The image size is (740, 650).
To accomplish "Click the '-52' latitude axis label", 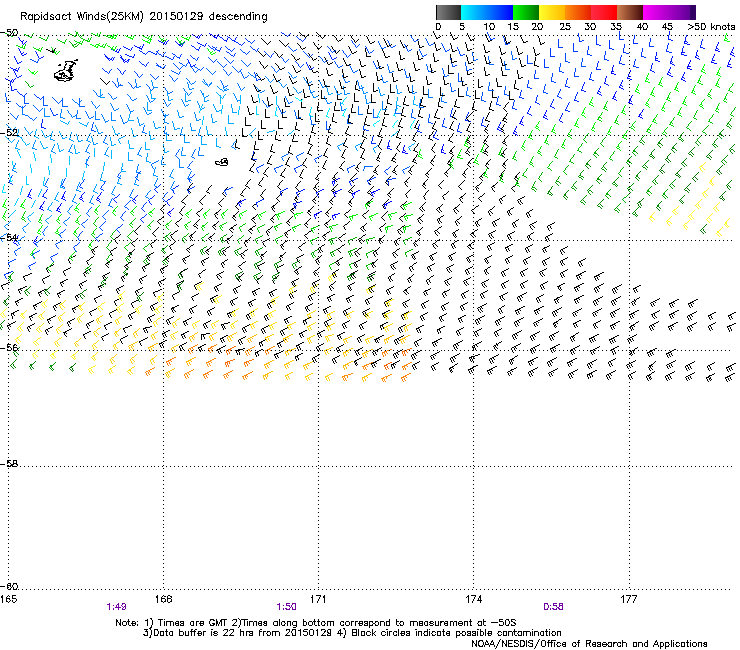I will tap(9, 133).
